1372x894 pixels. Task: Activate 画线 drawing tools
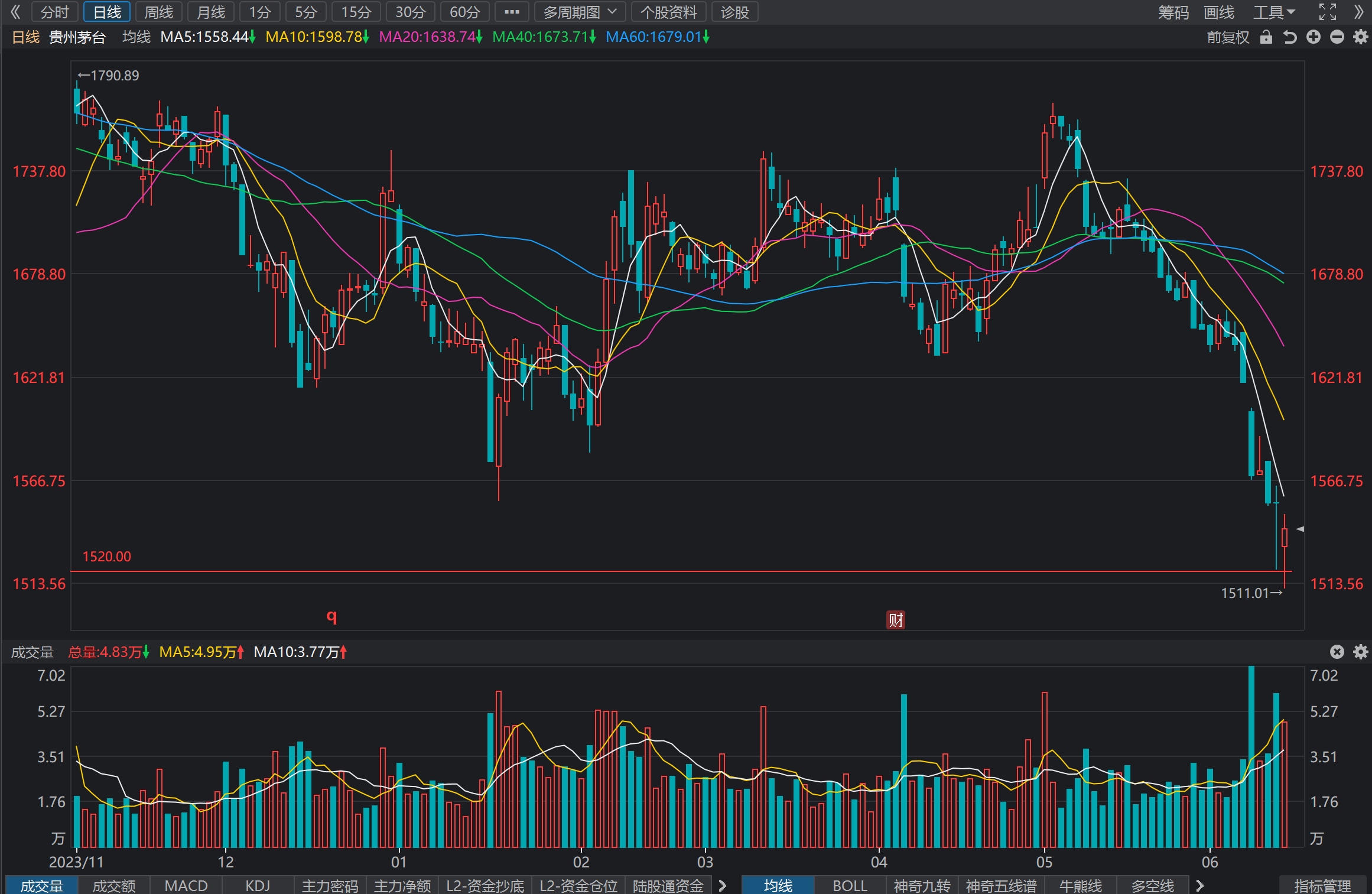[1220, 12]
